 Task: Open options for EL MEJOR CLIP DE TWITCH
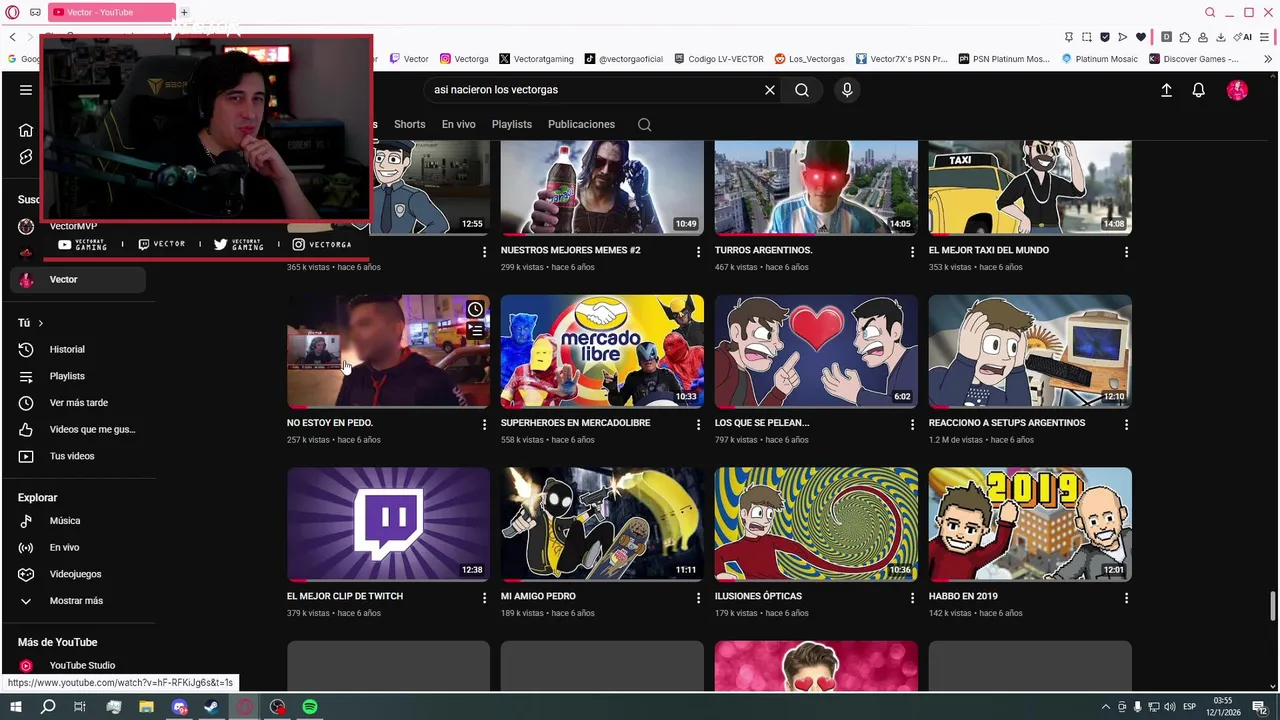(x=484, y=597)
